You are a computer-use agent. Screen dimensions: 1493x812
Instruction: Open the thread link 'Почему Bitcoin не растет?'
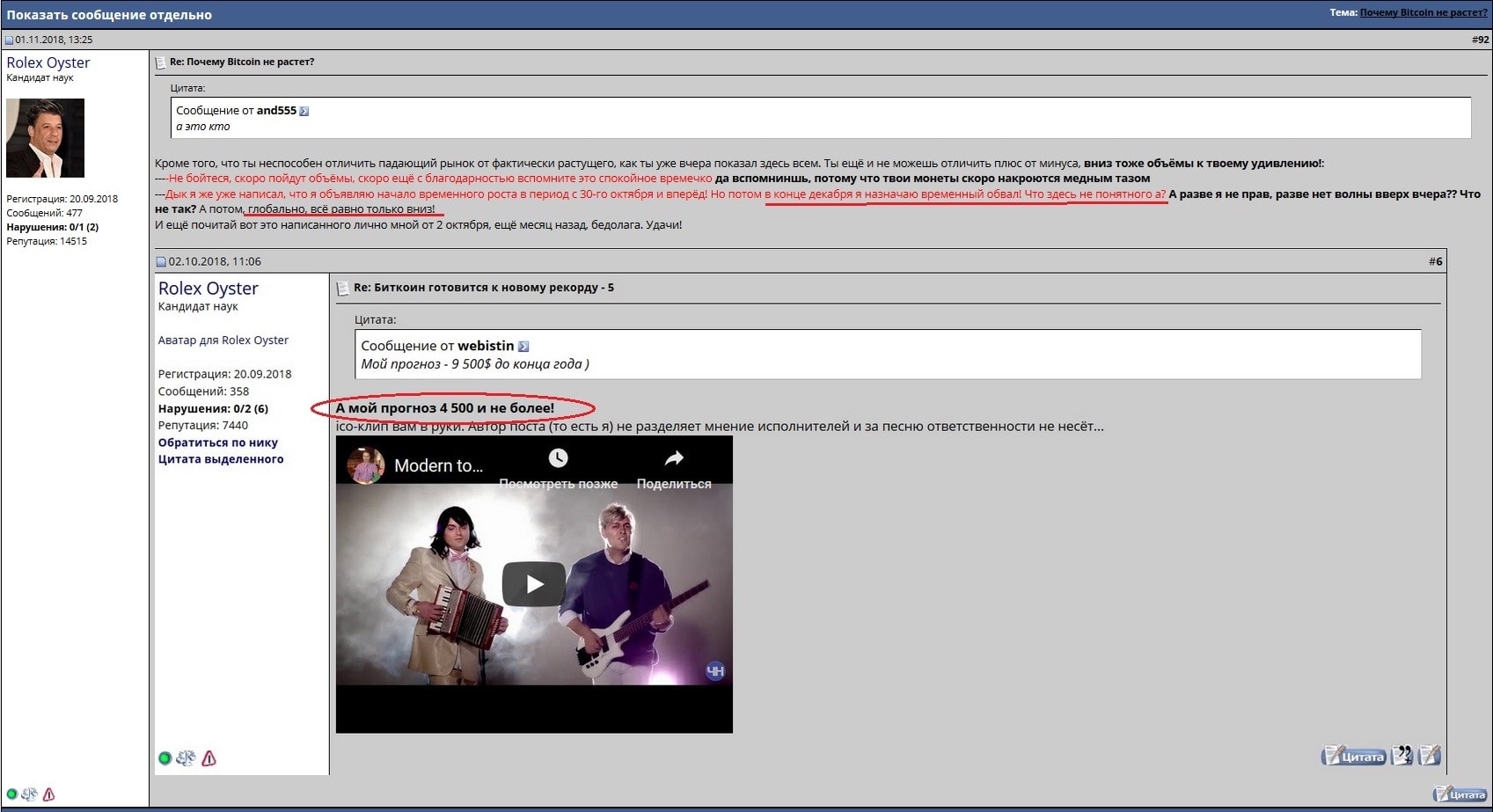(x=1423, y=12)
